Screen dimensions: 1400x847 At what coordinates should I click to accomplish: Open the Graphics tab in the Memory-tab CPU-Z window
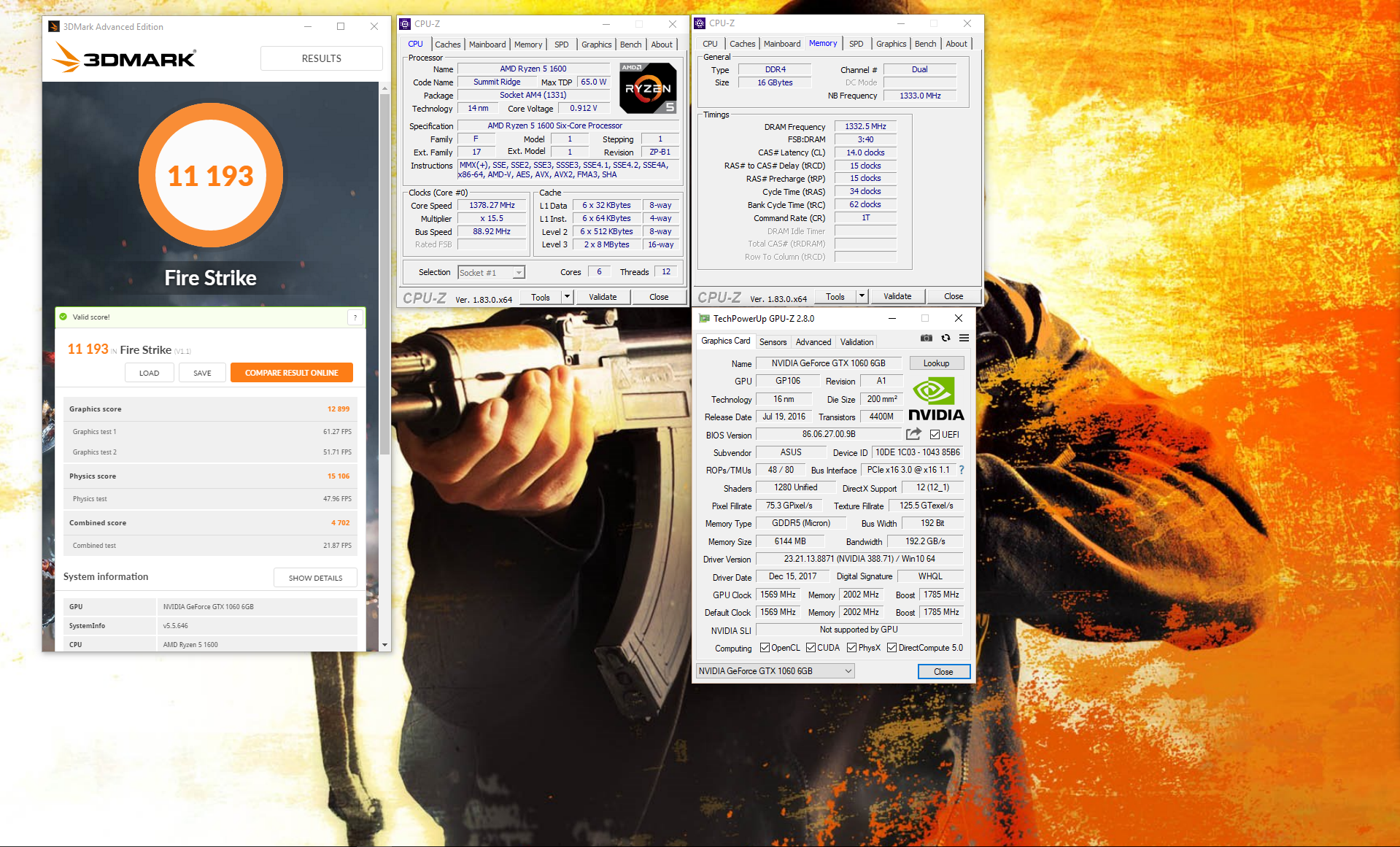[892, 44]
